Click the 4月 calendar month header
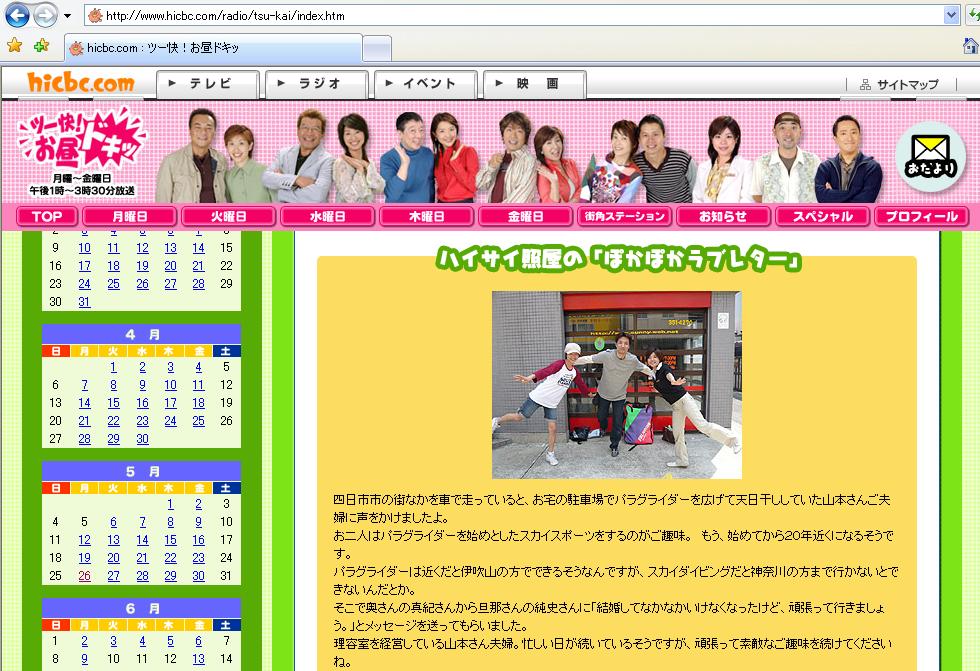 click(141, 335)
